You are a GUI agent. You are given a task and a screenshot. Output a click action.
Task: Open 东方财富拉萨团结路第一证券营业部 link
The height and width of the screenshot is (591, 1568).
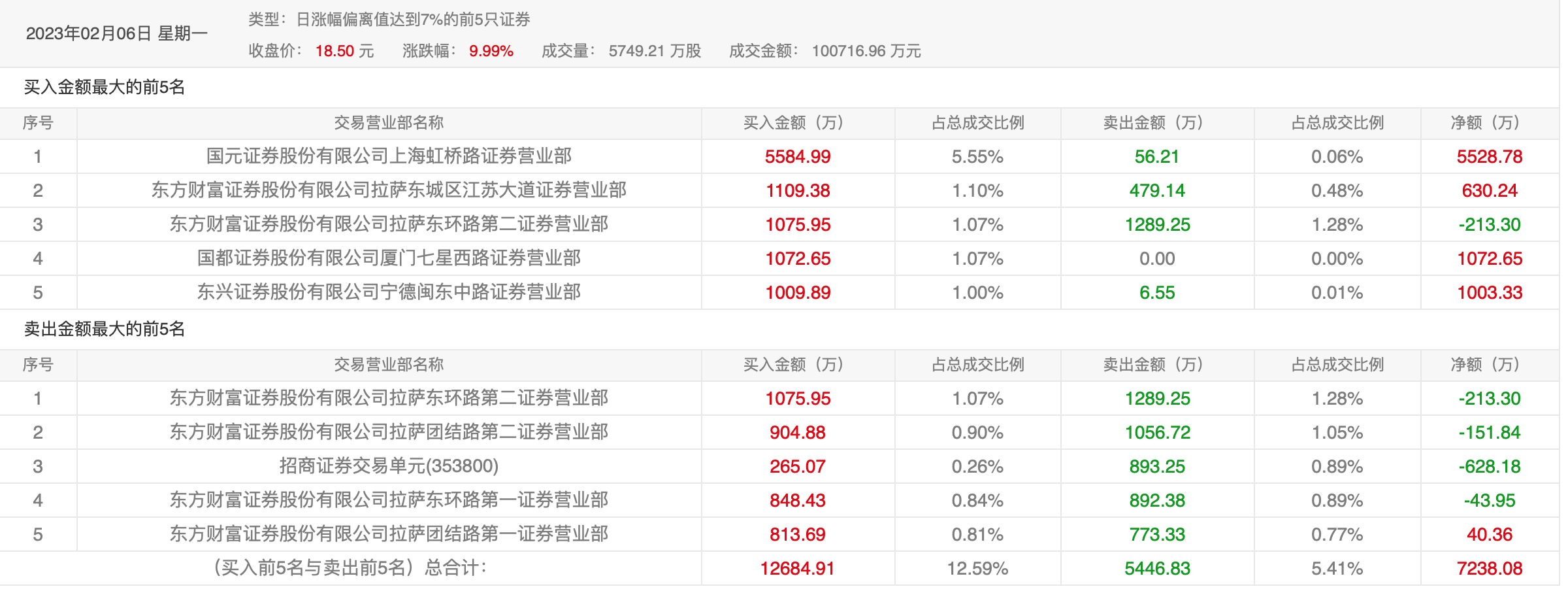389,534
